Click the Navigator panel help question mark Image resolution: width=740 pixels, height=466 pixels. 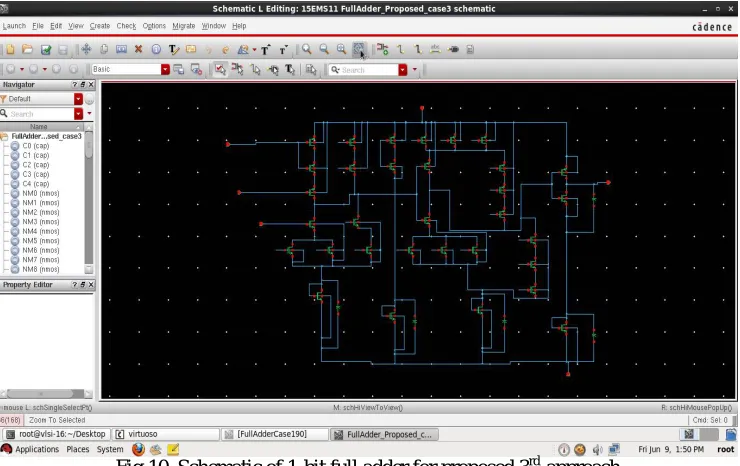pyautogui.click(x=74, y=85)
